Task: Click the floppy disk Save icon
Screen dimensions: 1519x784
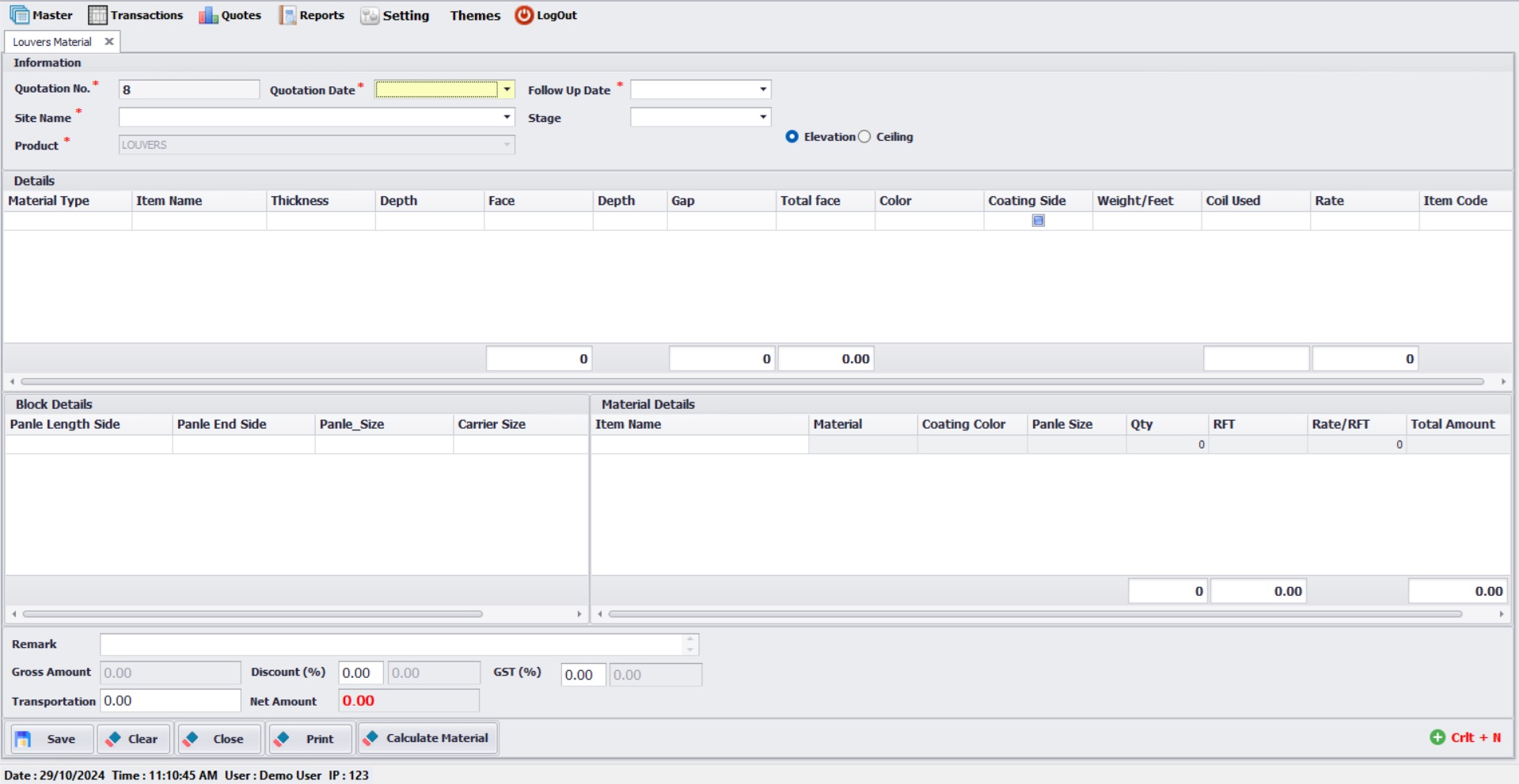Action: pyautogui.click(x=23, y=739)
